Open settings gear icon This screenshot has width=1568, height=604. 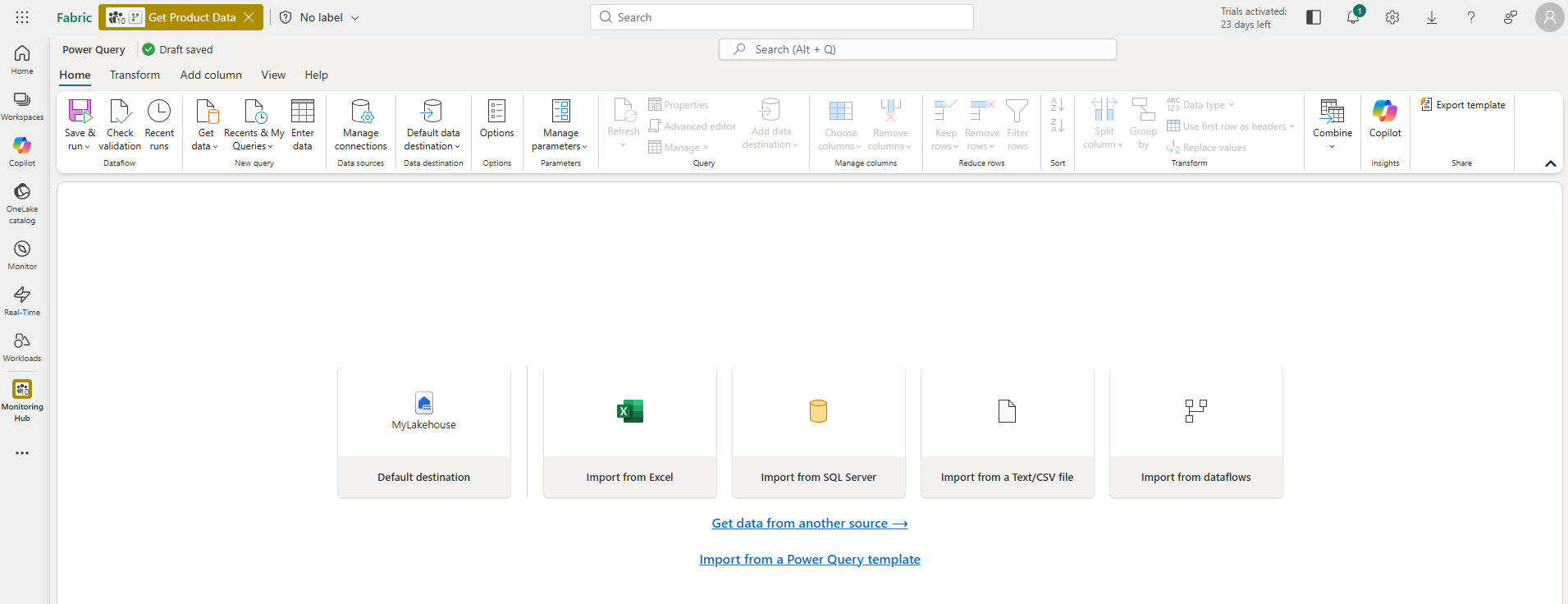(1392, 17)
